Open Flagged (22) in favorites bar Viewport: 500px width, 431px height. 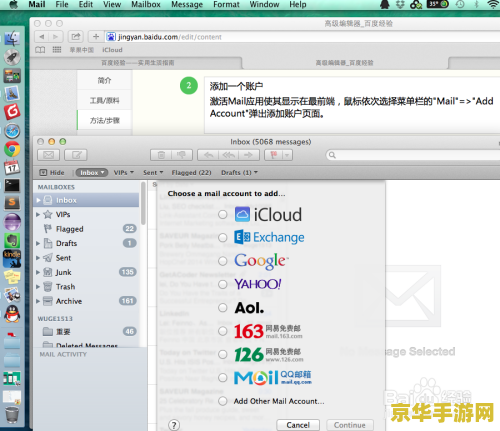191,173
